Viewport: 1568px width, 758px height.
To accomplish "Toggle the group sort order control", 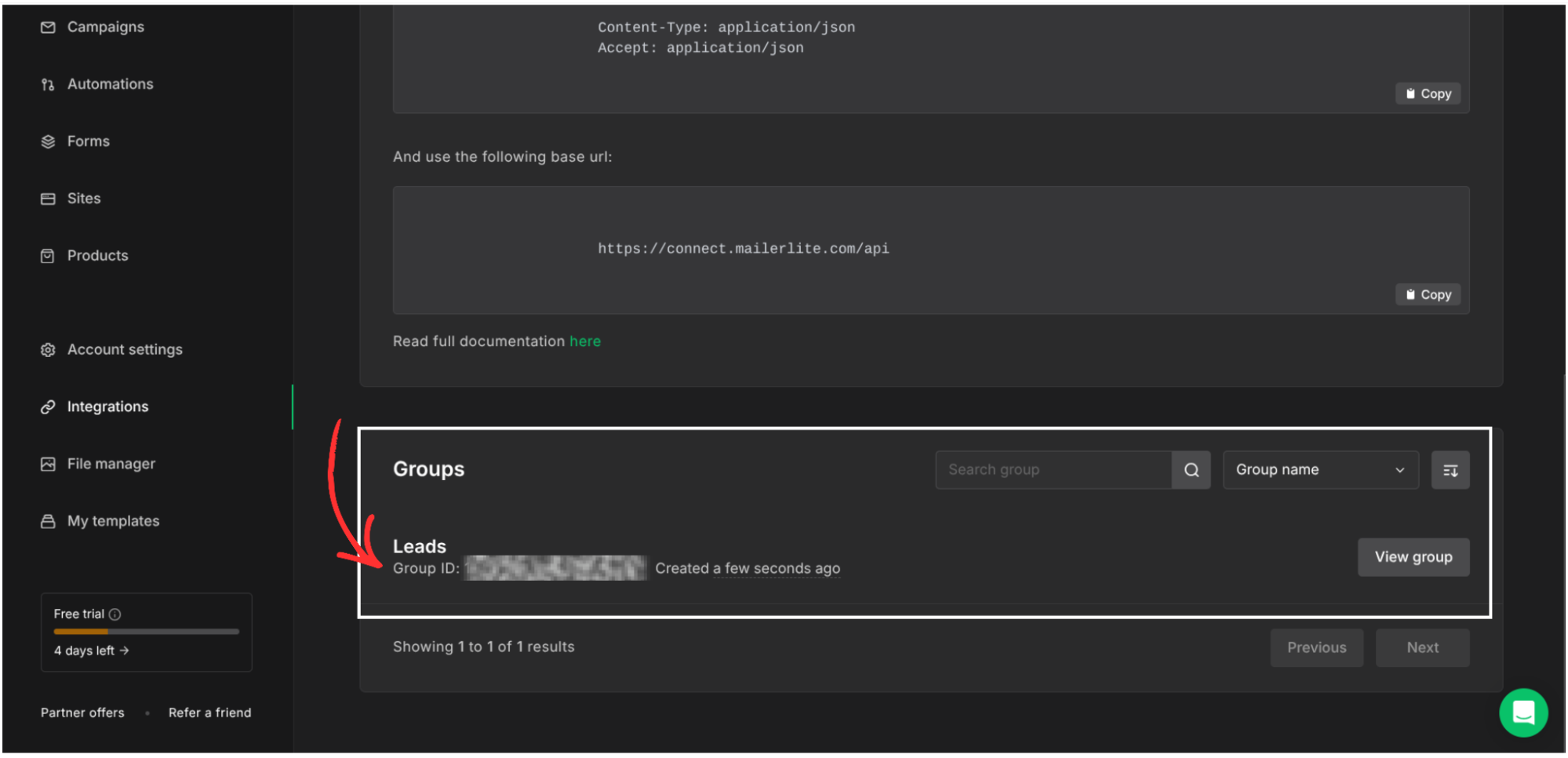I will tap(1450, 469).
